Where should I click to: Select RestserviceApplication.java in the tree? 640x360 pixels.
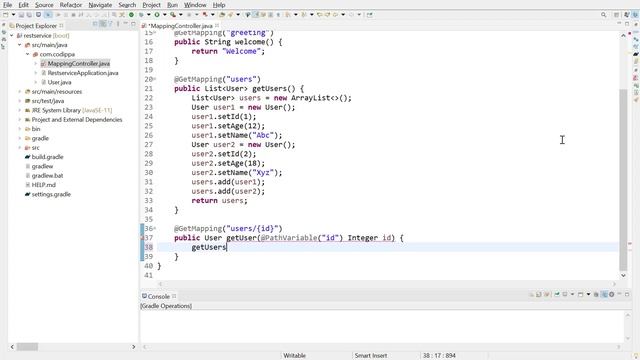[83, 73]
